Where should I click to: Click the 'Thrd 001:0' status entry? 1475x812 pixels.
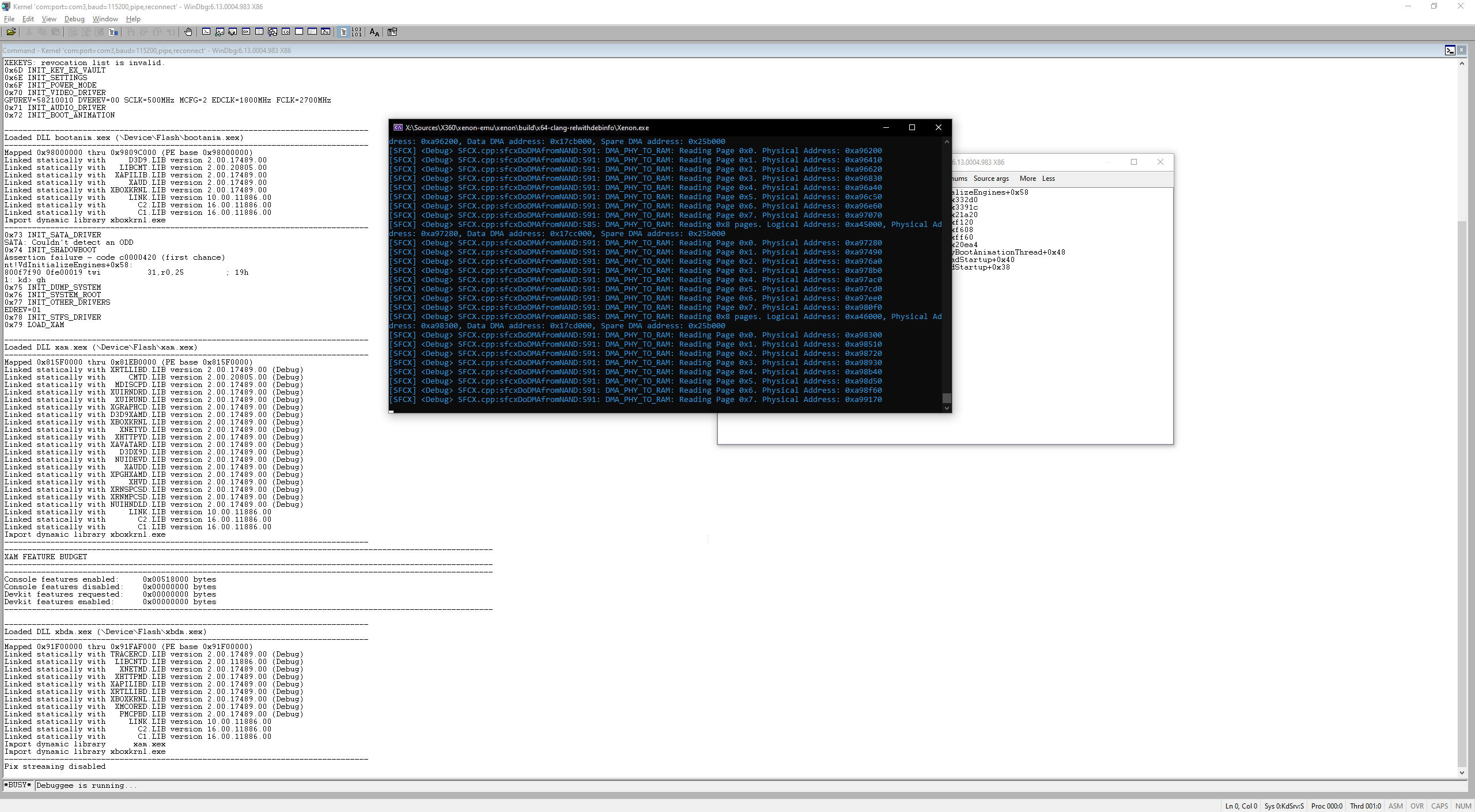1365,806
